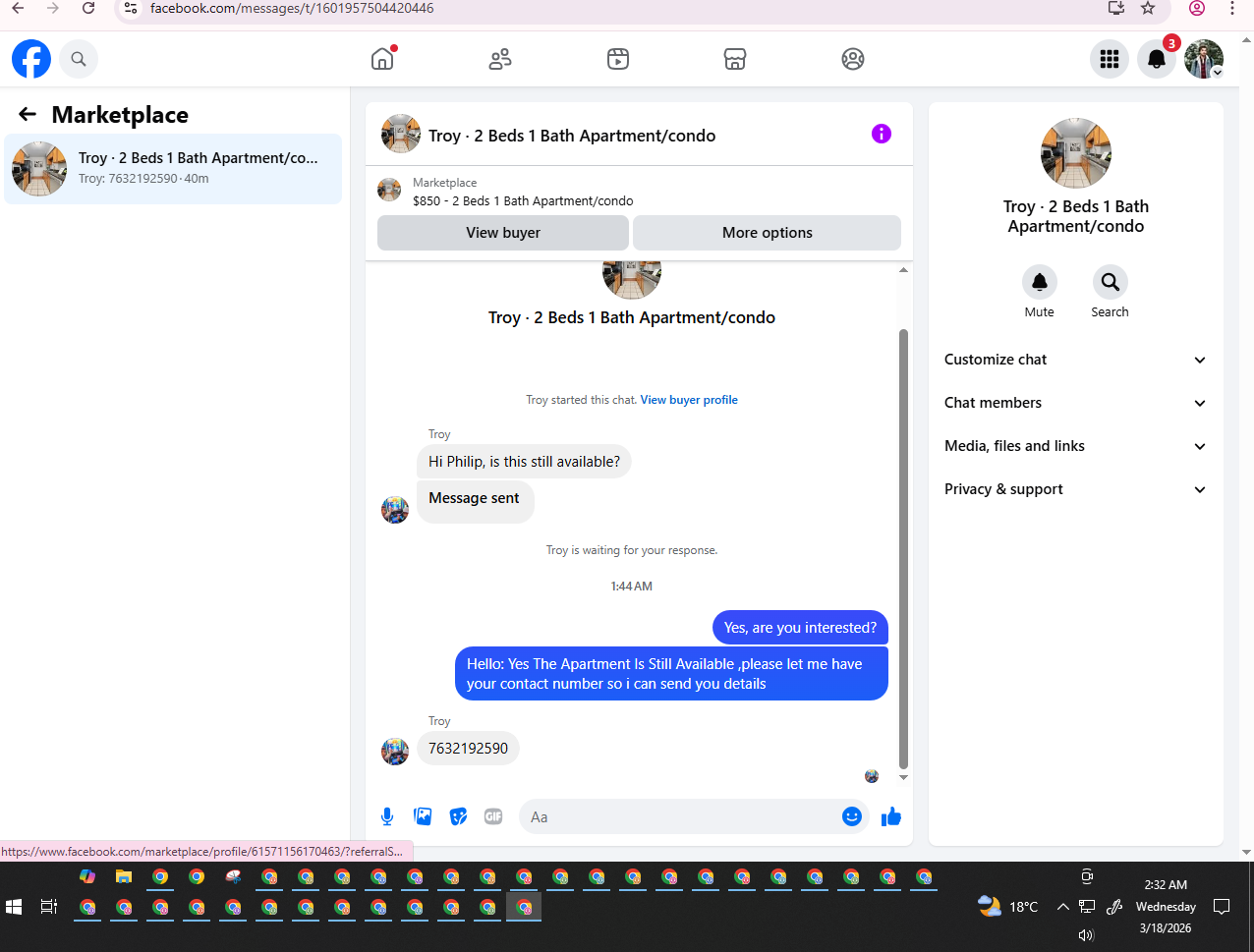
Task: Bookmark this page with the star
Action: (1148, 8)
